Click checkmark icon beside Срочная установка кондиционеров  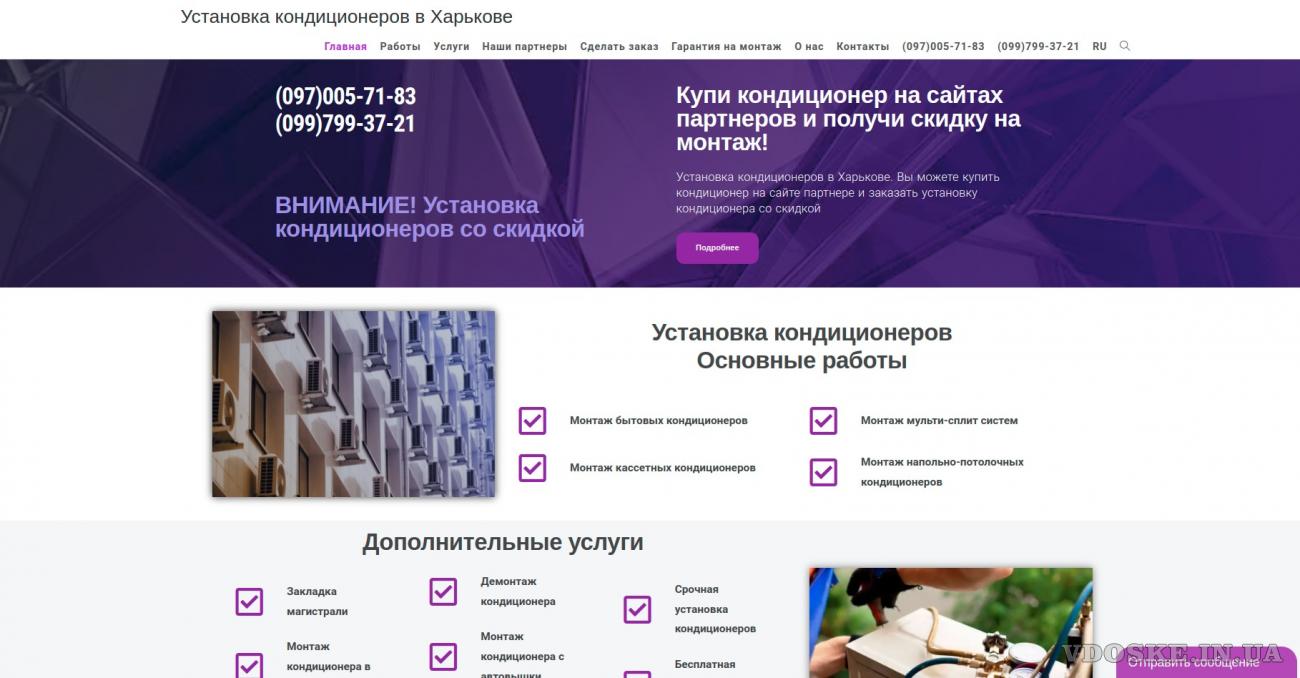coord(637,609)
